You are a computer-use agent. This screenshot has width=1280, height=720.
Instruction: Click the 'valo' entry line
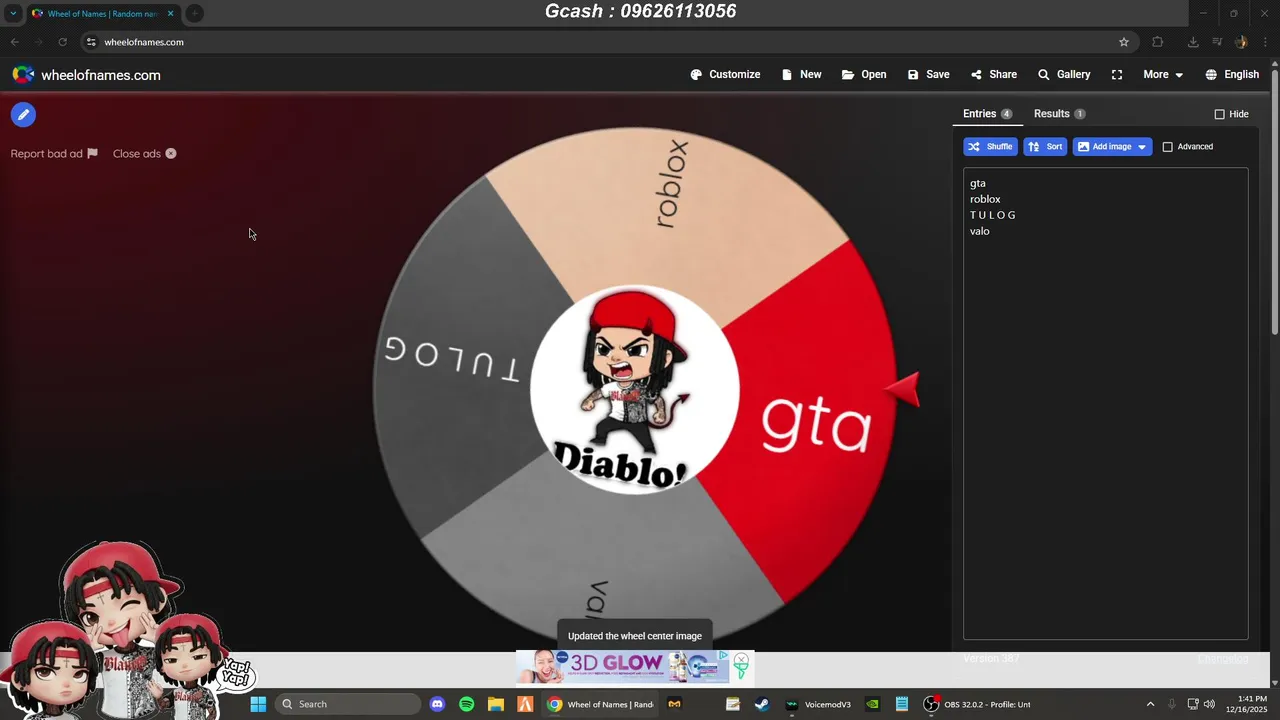(979, 231)
